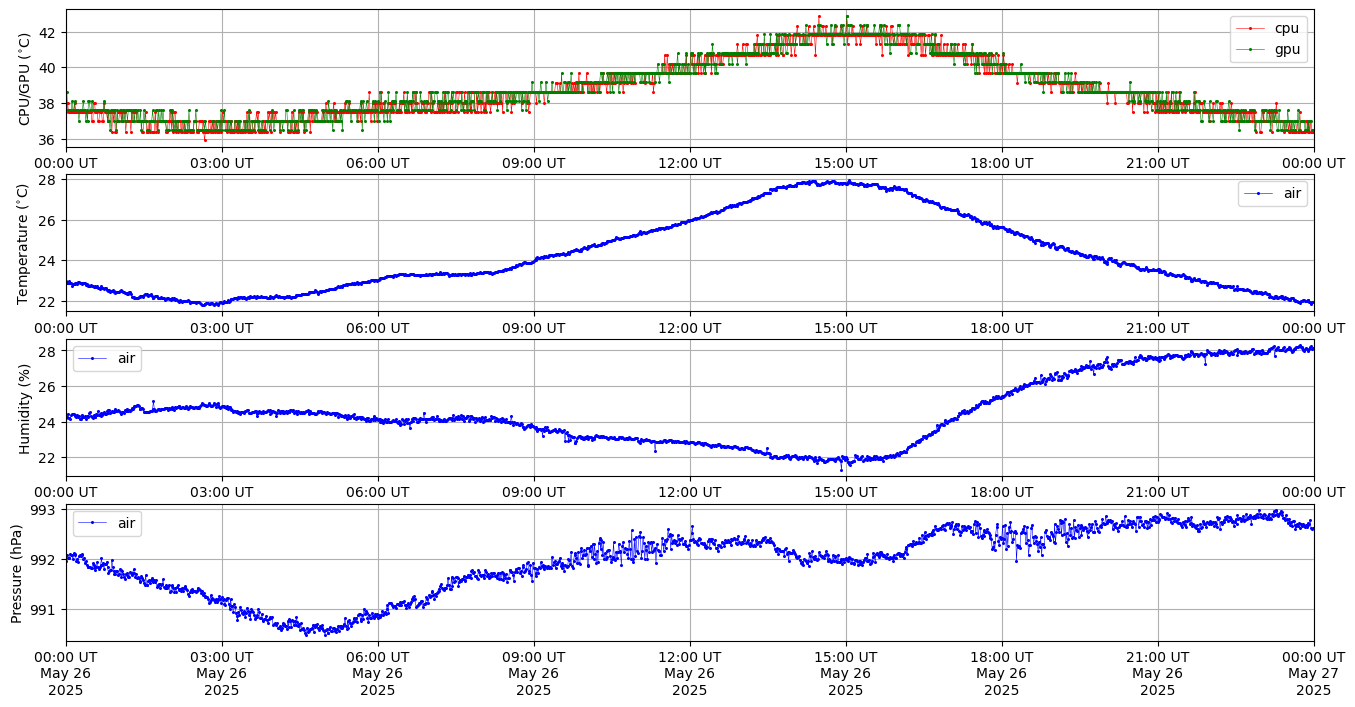The width and height of the screenshot is (1355, 707).
Task: Click '12:00 UT' tick below Humidity plot
Action: point(690,492)
